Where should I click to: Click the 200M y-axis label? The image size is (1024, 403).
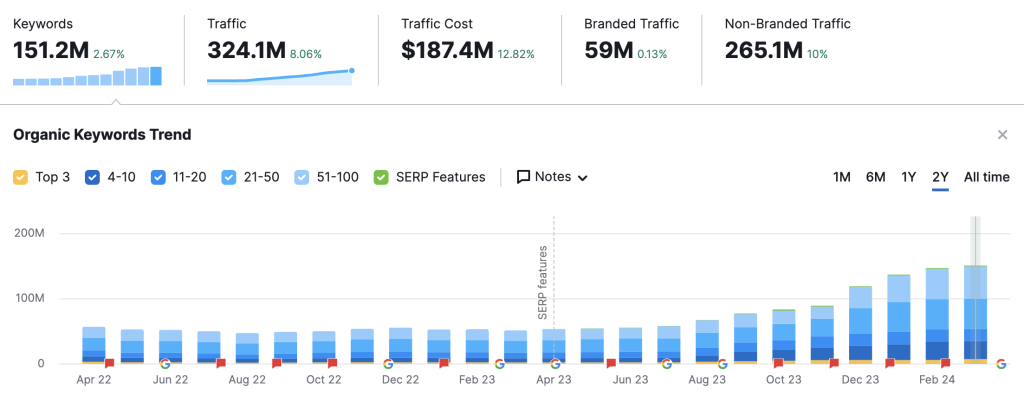pos(29,233)
